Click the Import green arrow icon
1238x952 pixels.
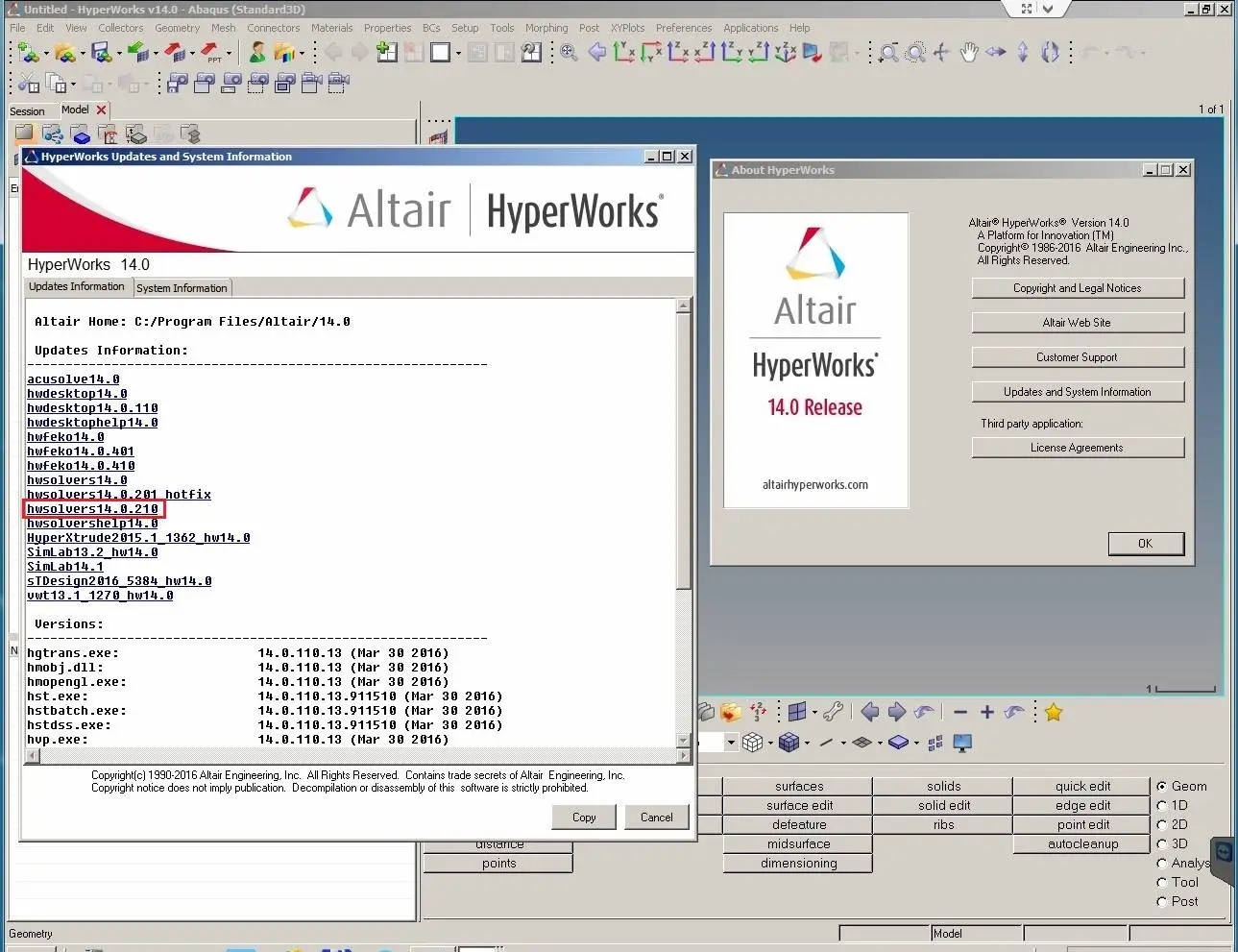click(137, 52)
